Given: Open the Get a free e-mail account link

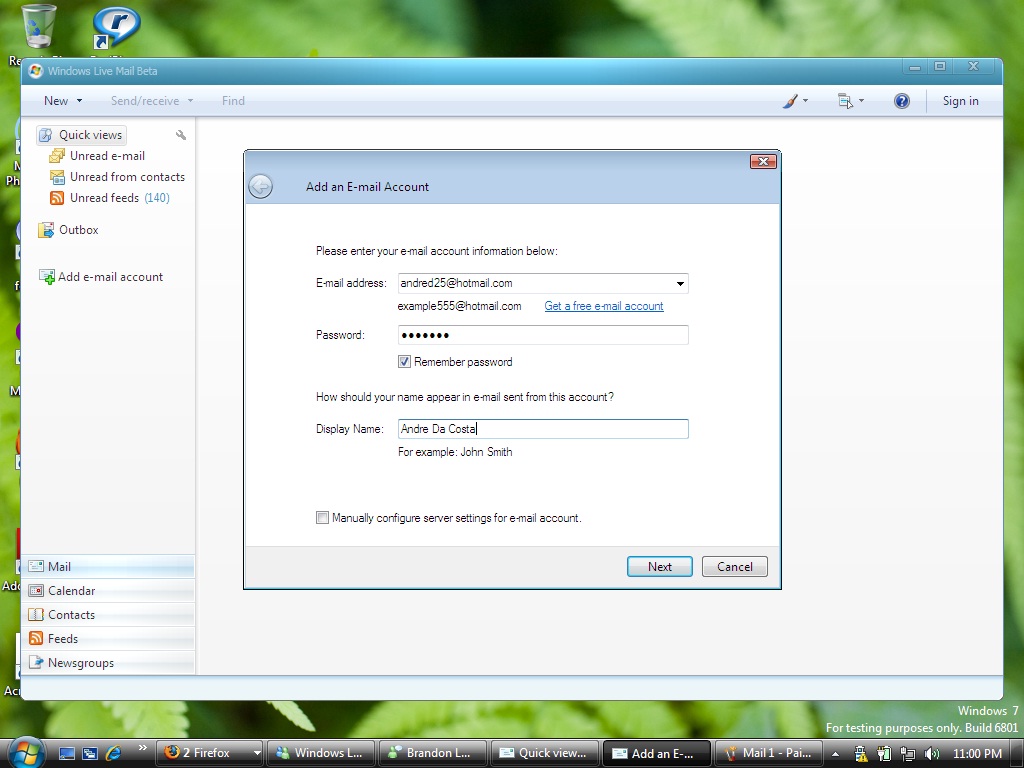Looking at the screenshot, I should click(604, 306).
